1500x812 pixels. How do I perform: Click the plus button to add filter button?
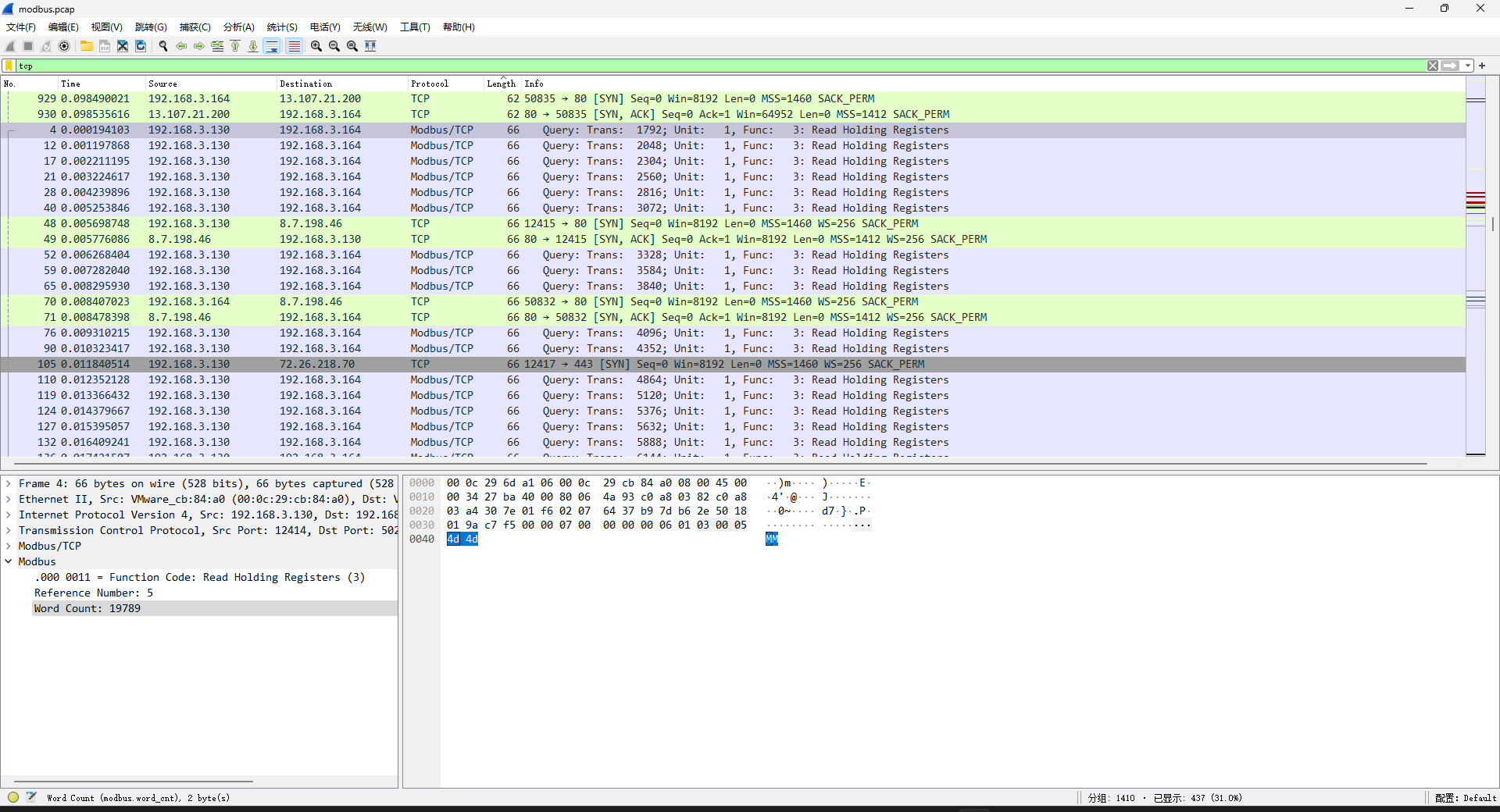click(1482, 66)
